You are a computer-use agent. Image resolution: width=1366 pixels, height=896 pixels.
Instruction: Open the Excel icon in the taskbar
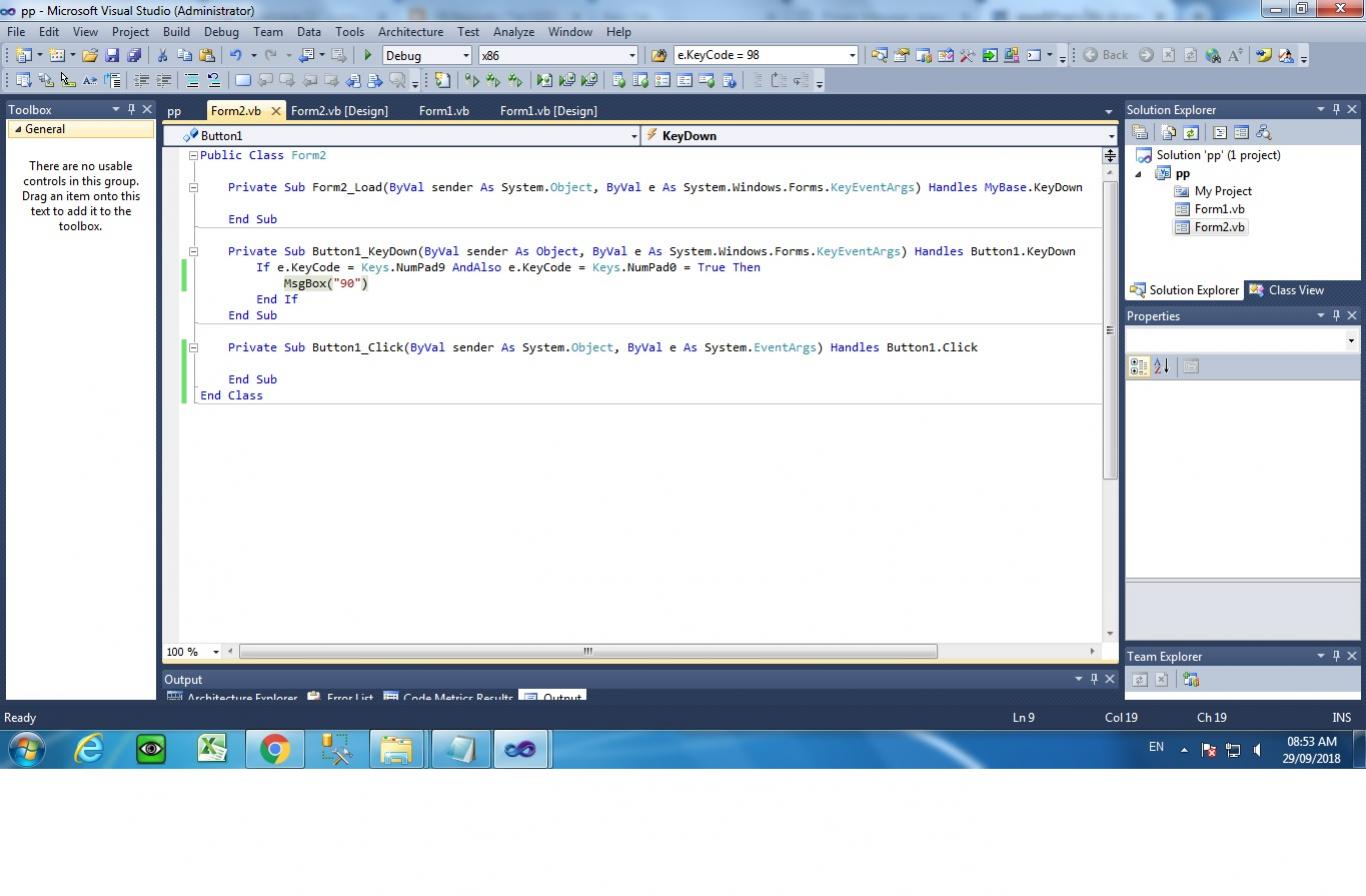coord(212,749)
